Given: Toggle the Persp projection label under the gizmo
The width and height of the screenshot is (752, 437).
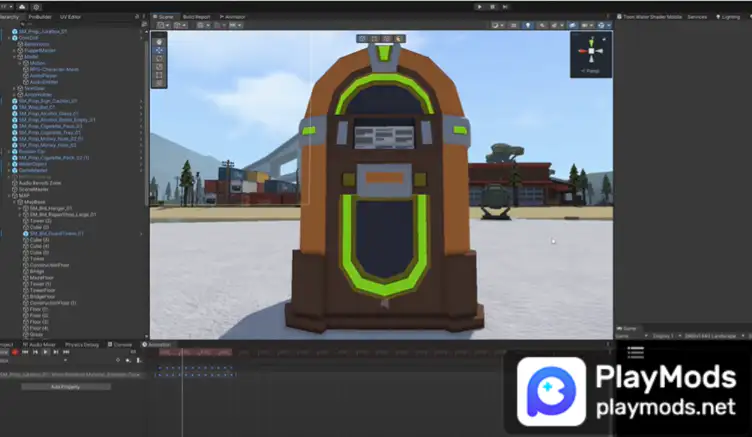Looking at the screenshot, I should (x=591, y=71).
